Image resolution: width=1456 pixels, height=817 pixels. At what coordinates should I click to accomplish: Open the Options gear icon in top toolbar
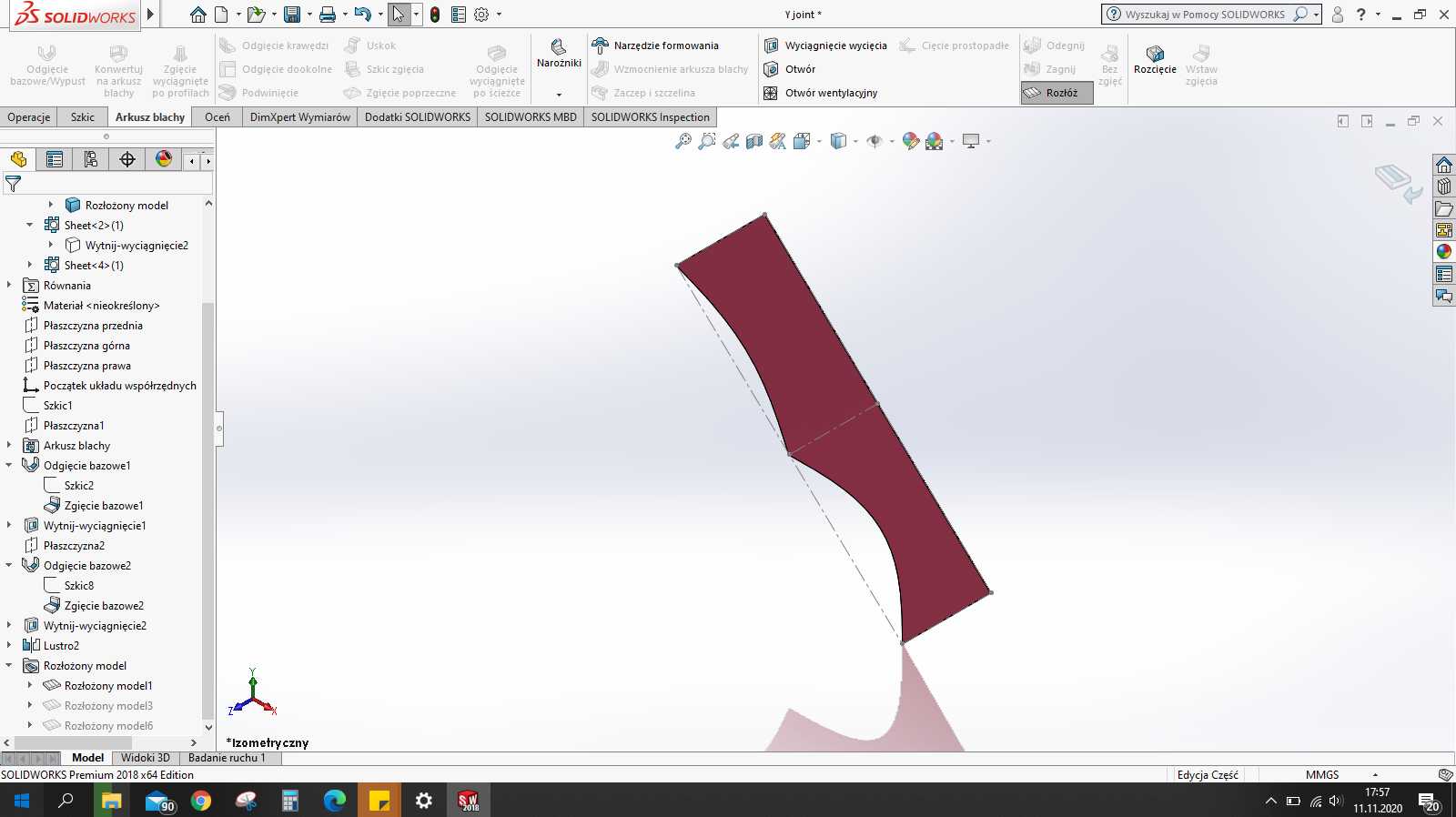pos(481,15)
